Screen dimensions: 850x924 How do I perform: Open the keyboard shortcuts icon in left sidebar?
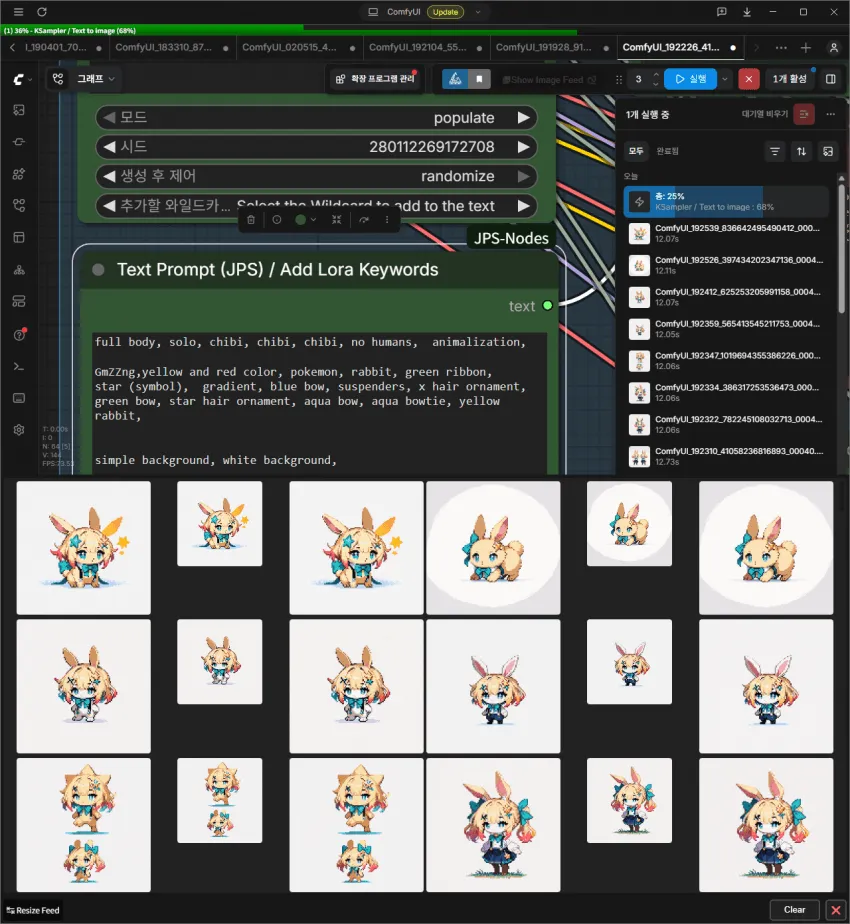pos(19,398)
